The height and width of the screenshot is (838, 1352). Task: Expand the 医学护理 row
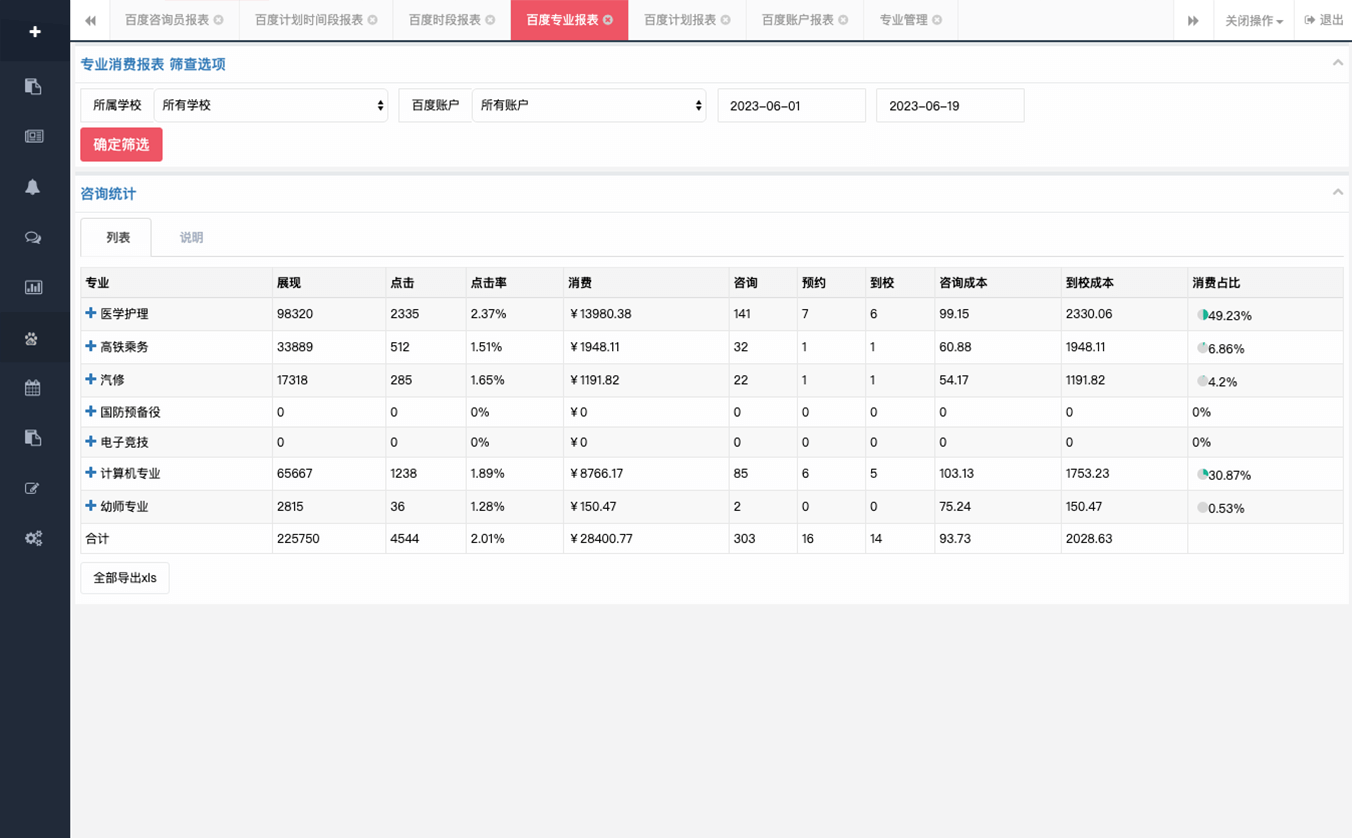[x=90, y=314]
